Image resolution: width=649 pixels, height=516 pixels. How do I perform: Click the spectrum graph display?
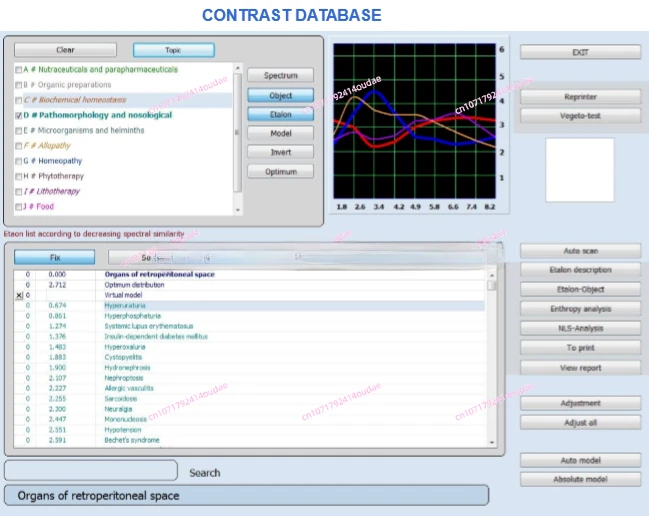(x=414, y=121)
